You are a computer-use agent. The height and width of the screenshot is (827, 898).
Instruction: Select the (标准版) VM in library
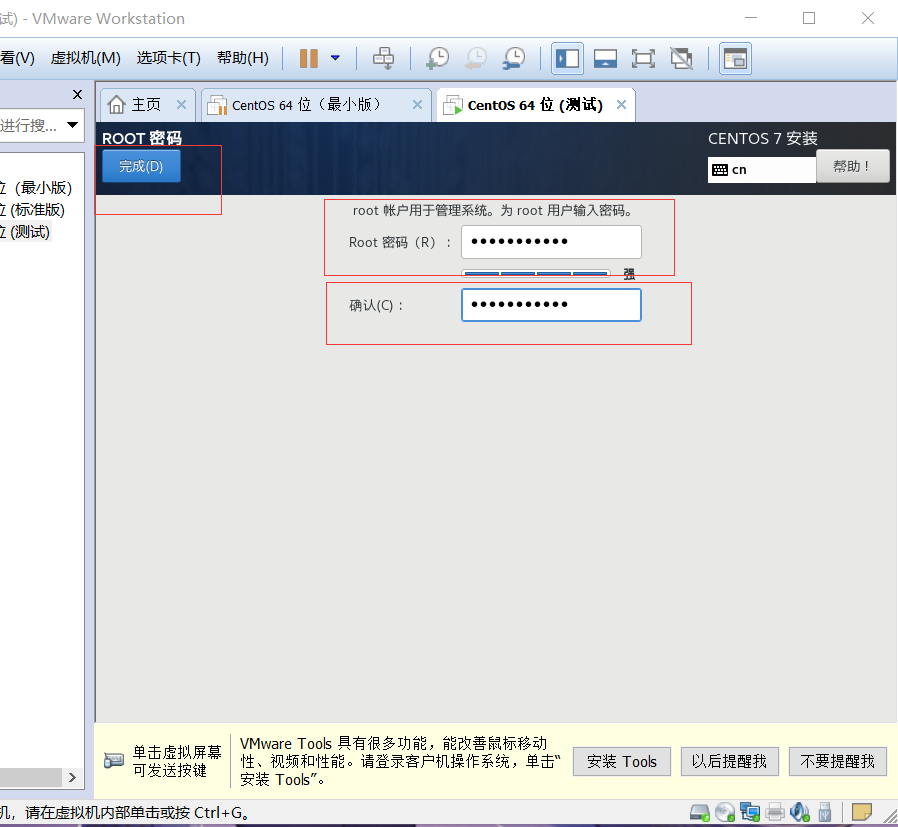33,210
